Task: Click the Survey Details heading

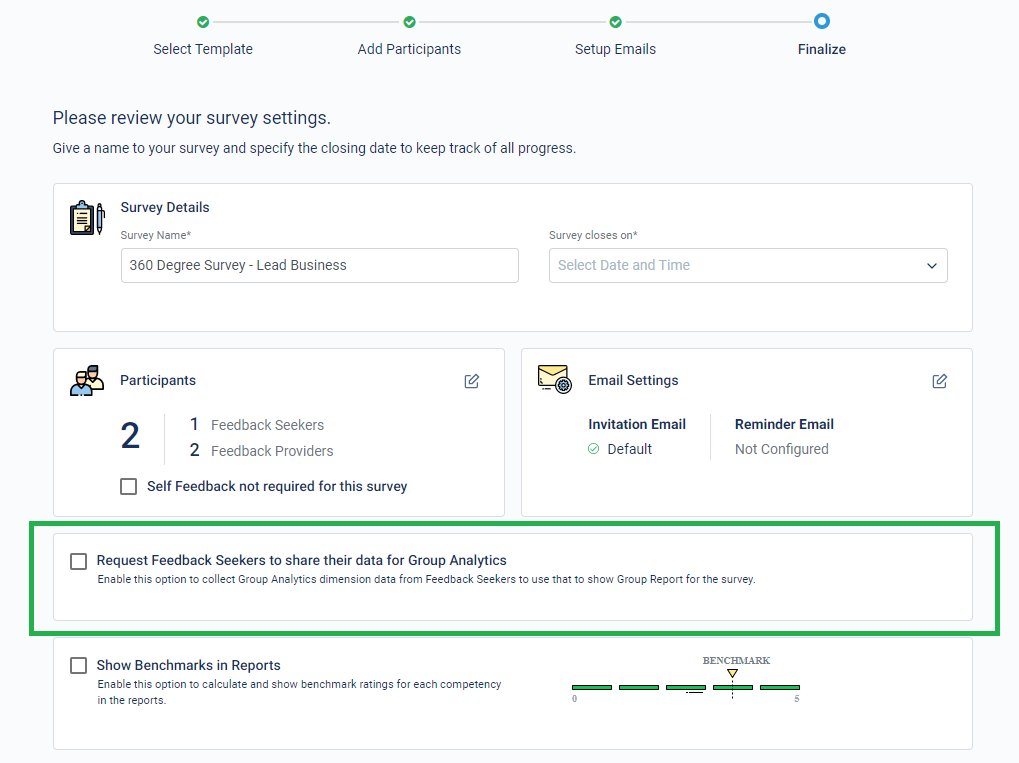Action: click(165, 207)
